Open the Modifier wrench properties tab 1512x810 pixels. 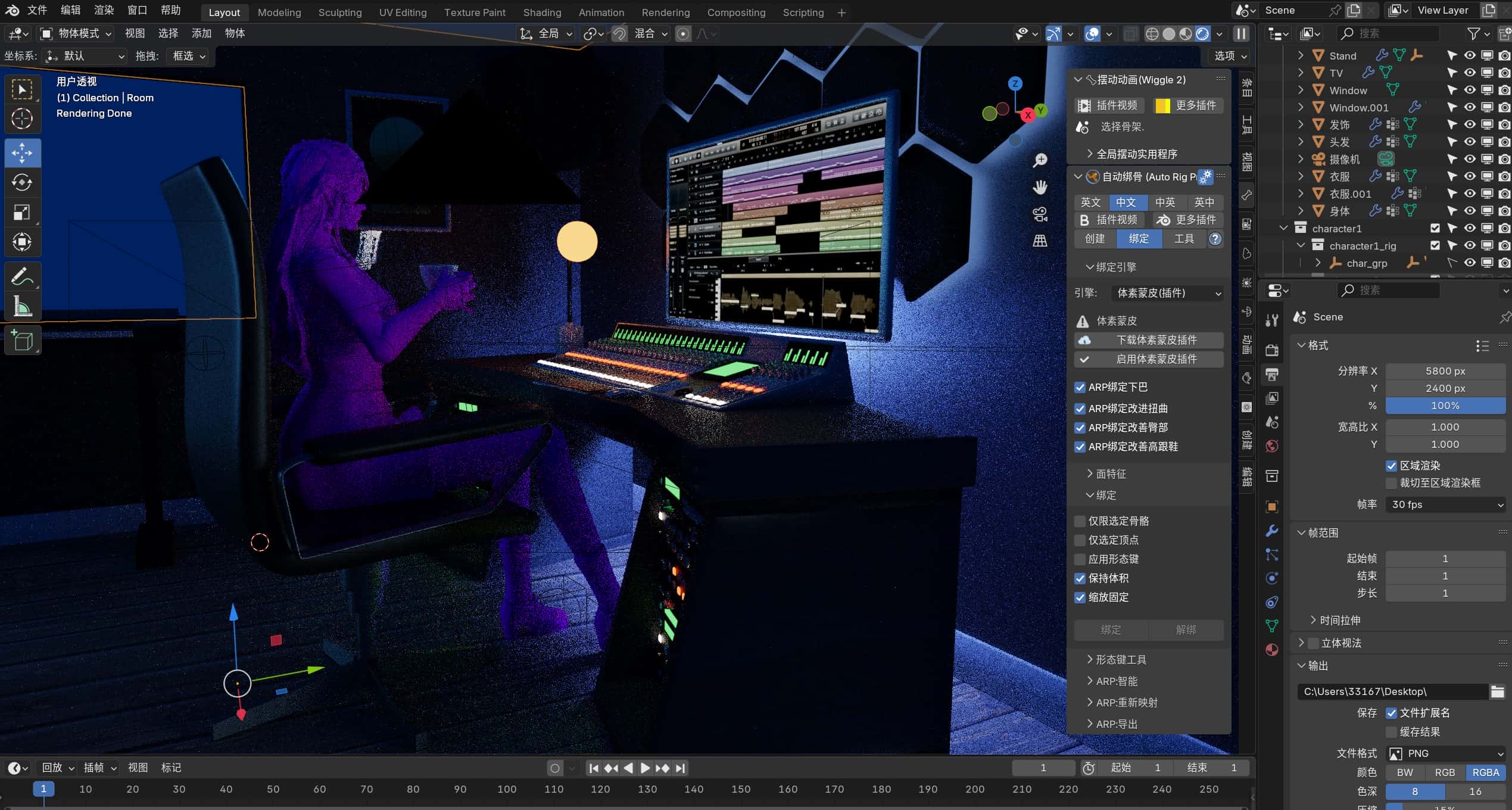pyautogui.click(x=1272, y=531)
